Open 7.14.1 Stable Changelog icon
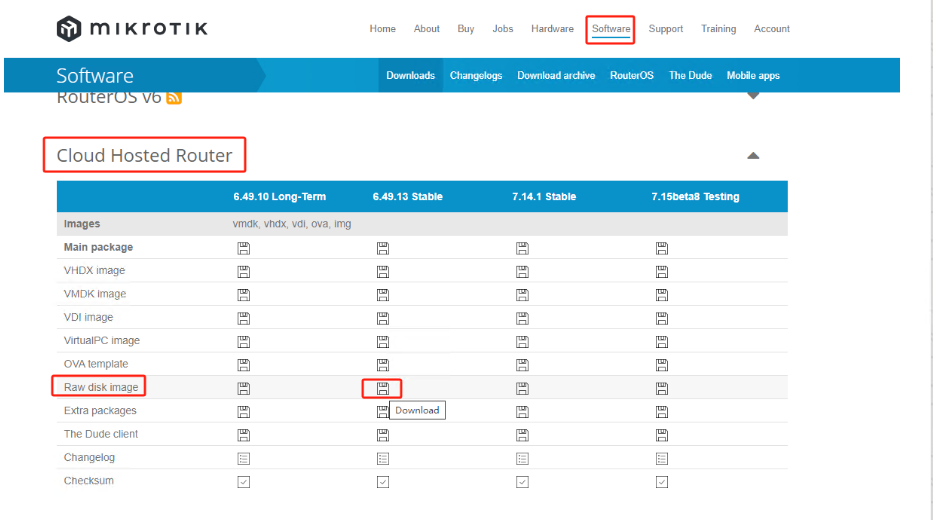 (522, 459)
